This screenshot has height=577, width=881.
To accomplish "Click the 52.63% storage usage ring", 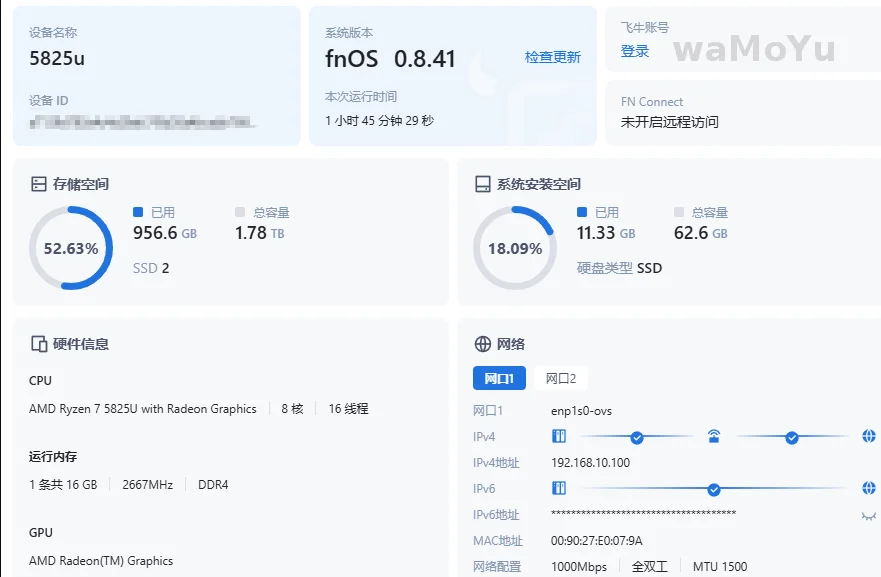I will pyautogui.click(x=71, y=248).
